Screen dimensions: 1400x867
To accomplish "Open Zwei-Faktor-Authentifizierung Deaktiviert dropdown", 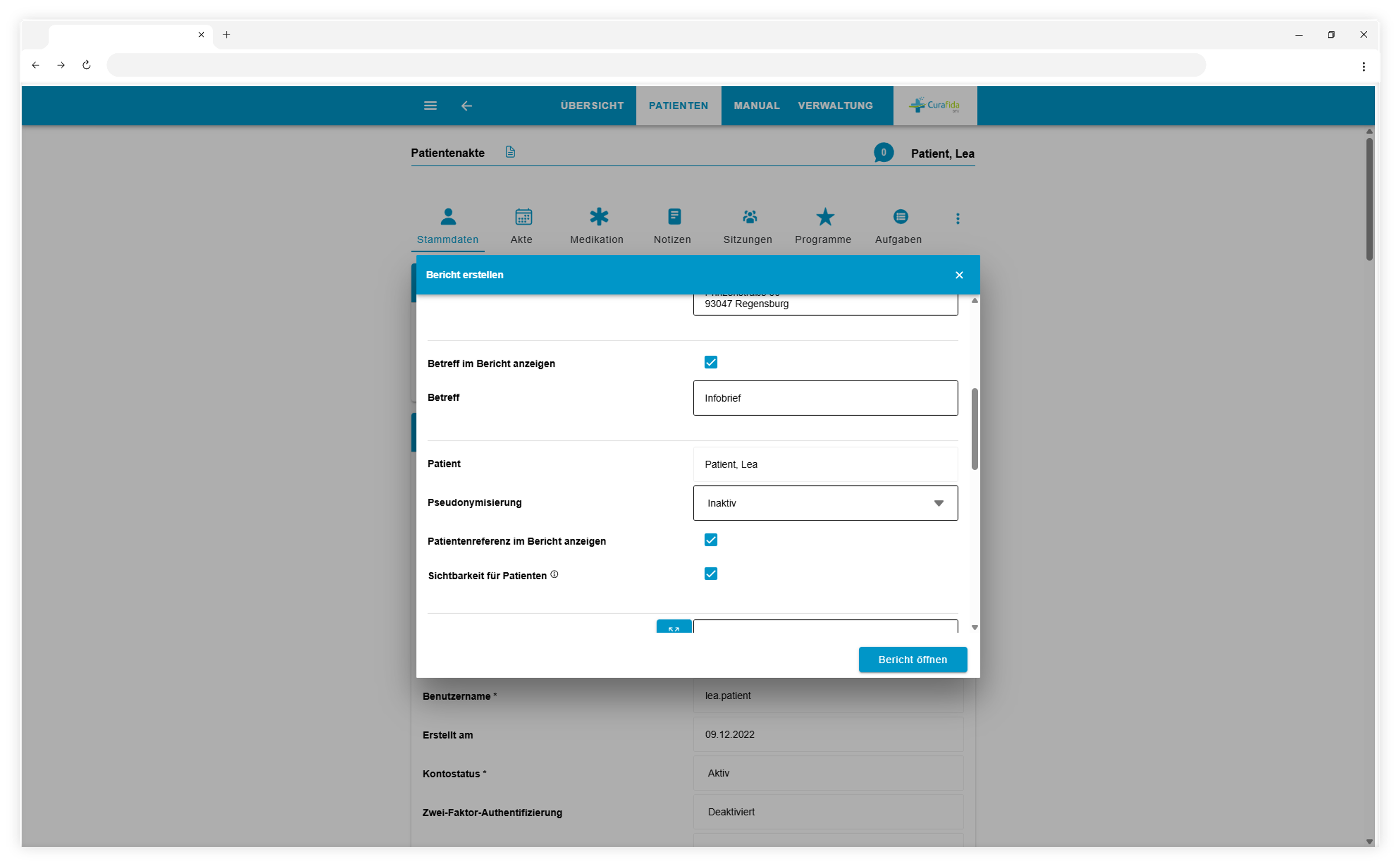I will pyautogui.click(x=828, y=812).
